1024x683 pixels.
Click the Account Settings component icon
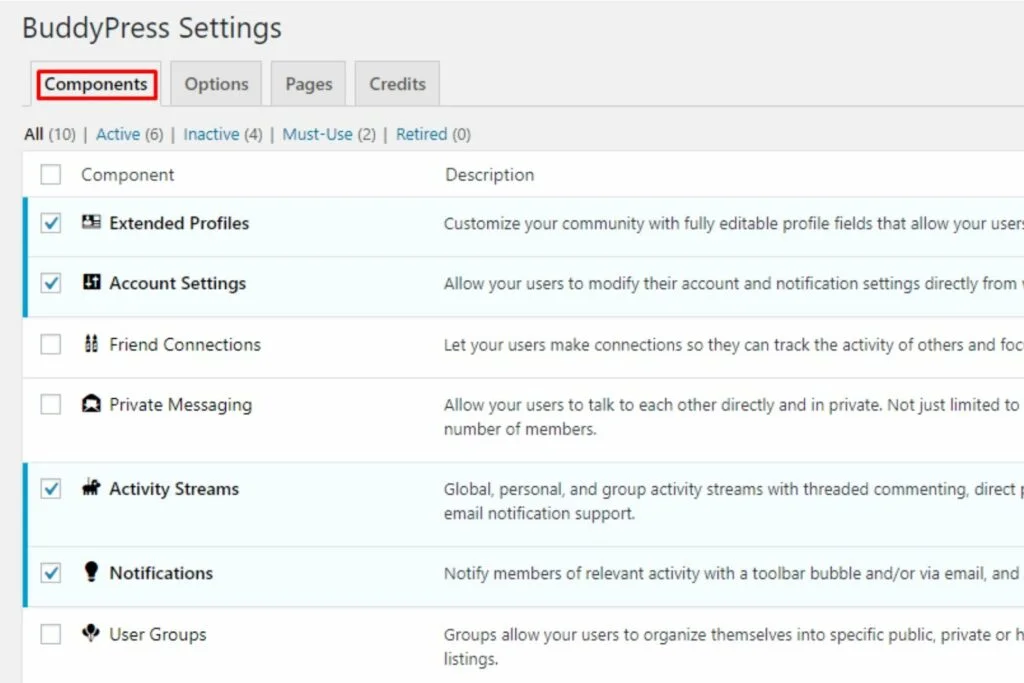[x=91, y=283]
